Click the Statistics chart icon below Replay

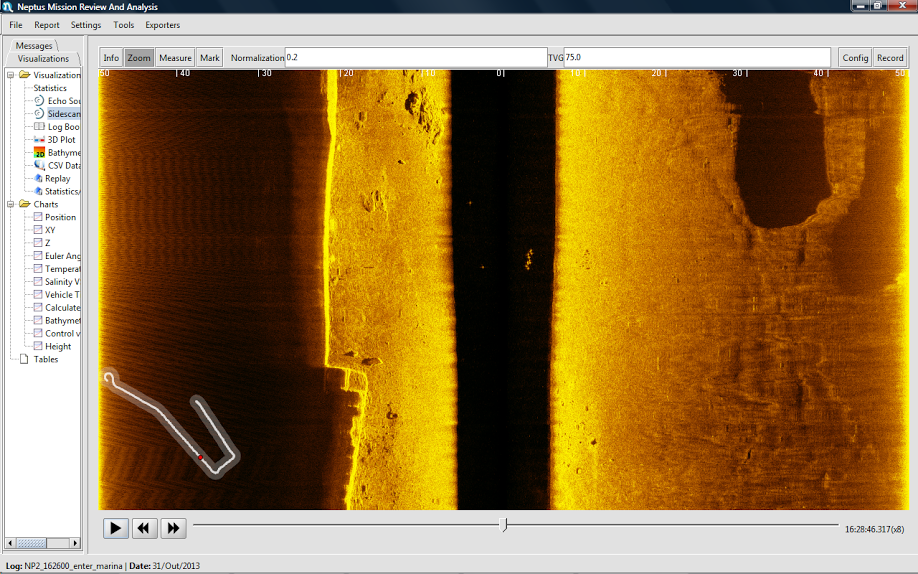(38, 191)
